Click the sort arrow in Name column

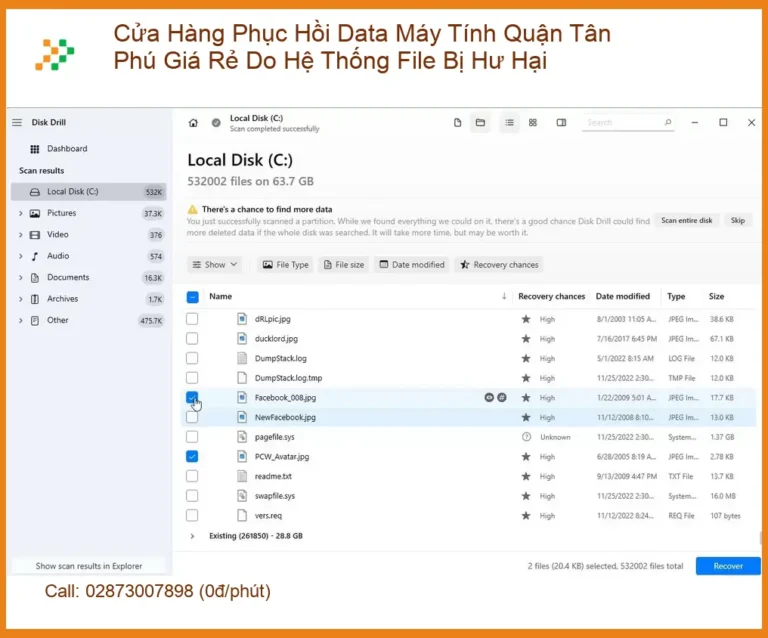pos(504,296)
